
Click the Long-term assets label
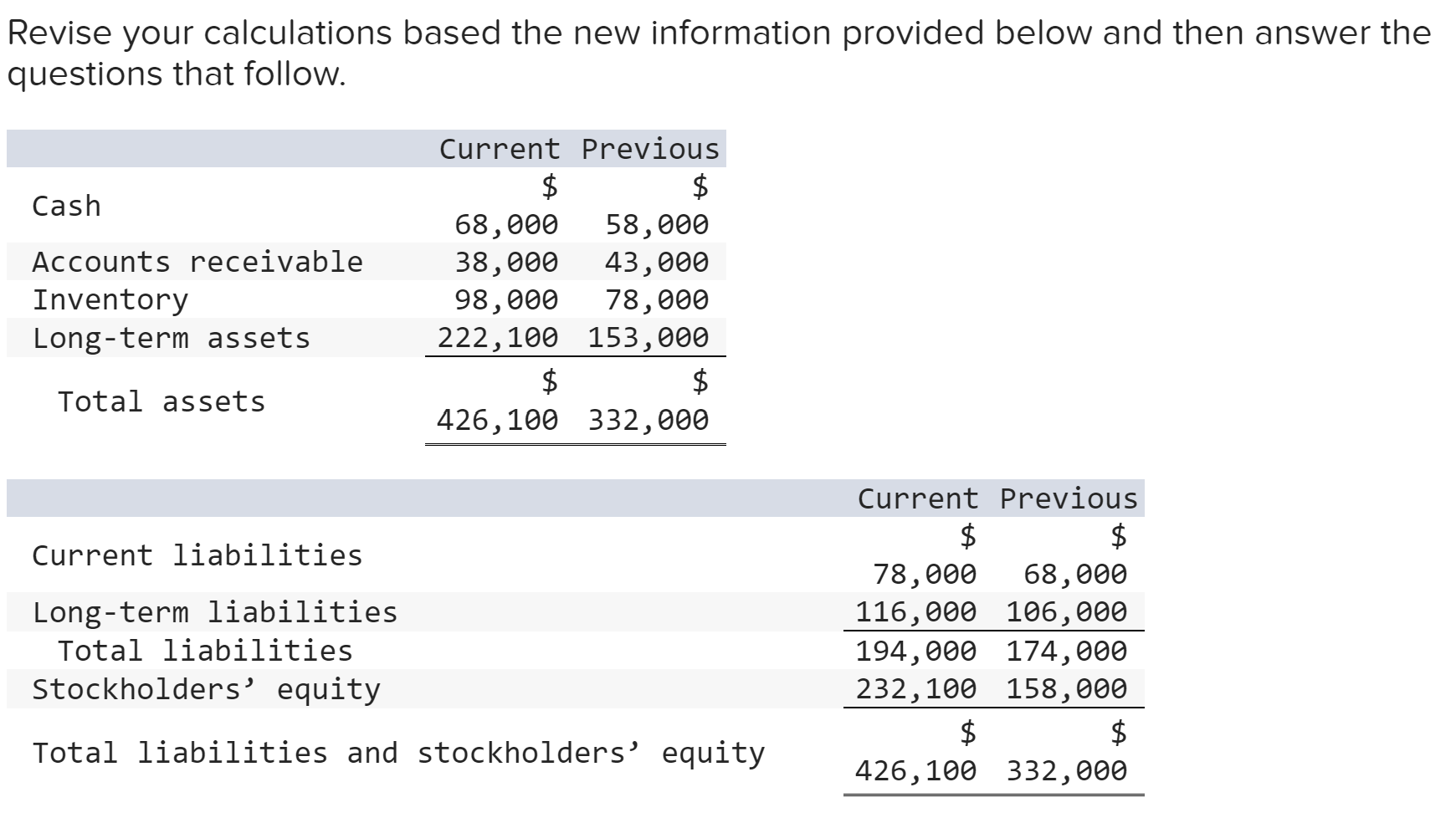(x=172, y=338)
